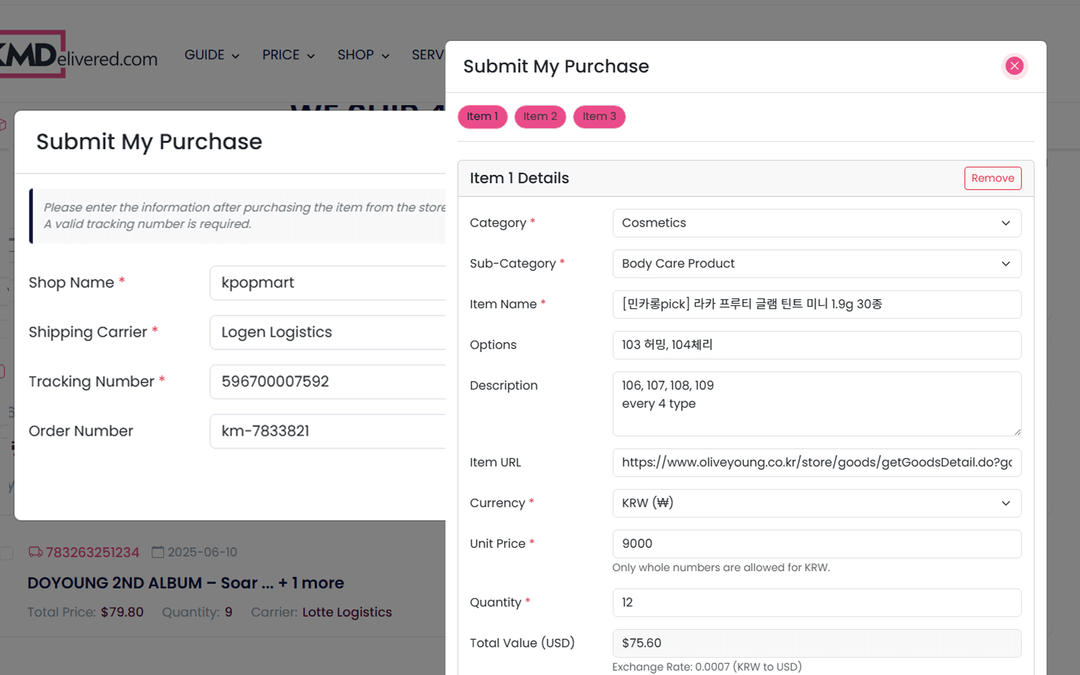Click the Options input field
The image size is (1080, 675).
[816, 345]
